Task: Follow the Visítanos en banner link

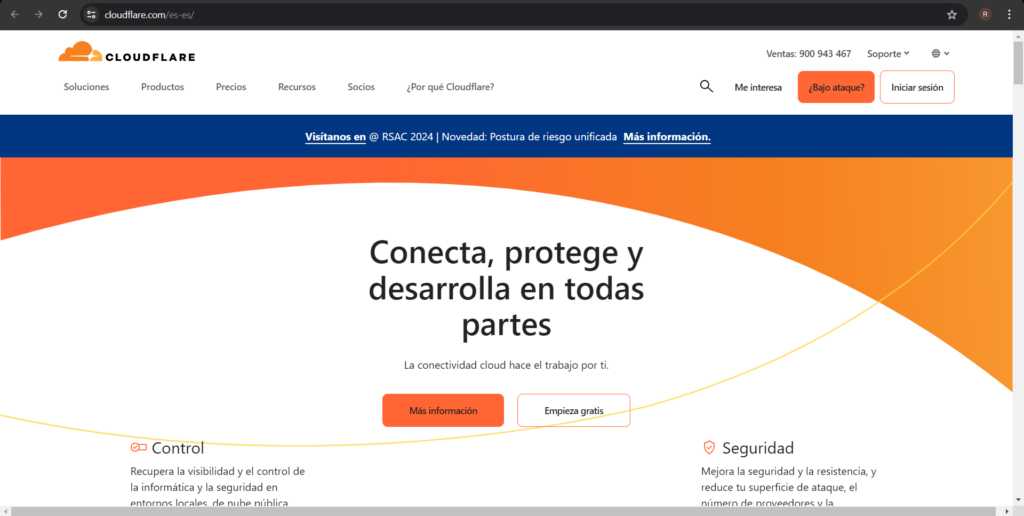Action: pos(335,137)
